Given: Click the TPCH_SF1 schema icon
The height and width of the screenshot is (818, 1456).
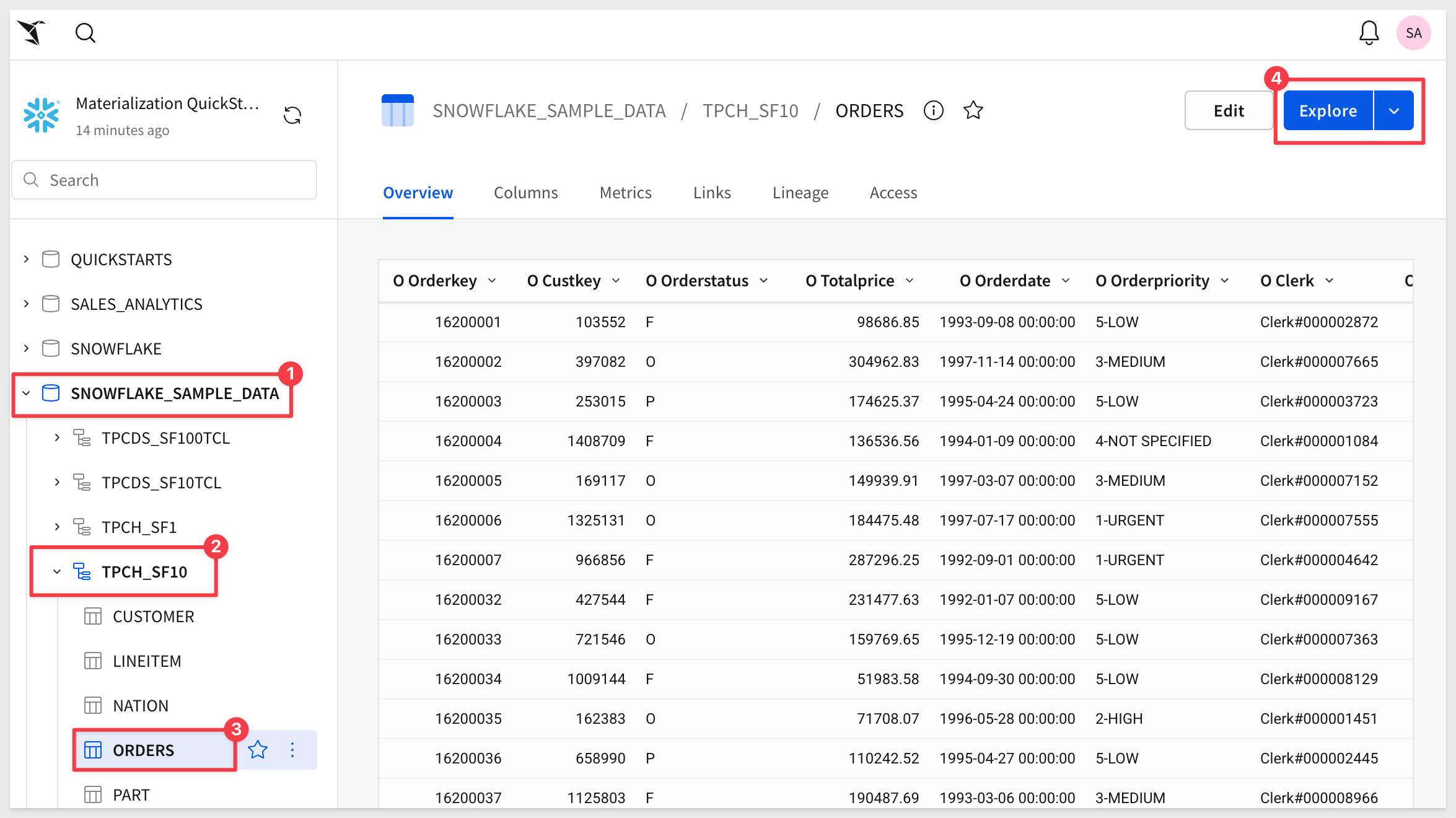Looking at the screenshot, I should (82, 527).
